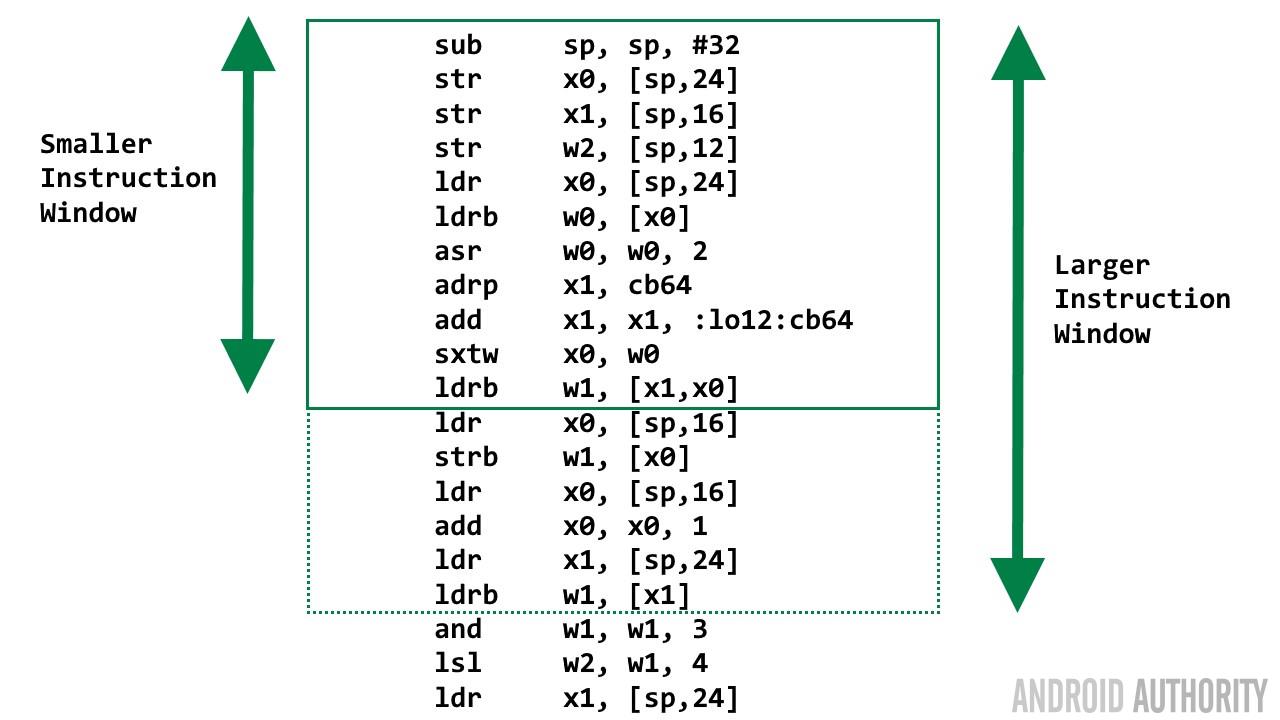This screenshot has width=1280, height=720.
Task: Select the line "asr w0, w0, 2"
Action: pyautogui.click(x=571, y=252)
